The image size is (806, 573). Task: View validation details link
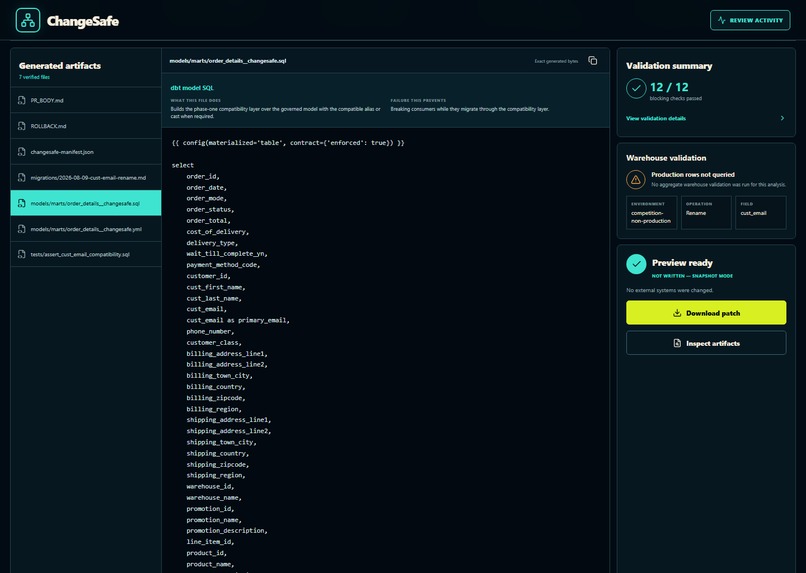click(655, 118)
